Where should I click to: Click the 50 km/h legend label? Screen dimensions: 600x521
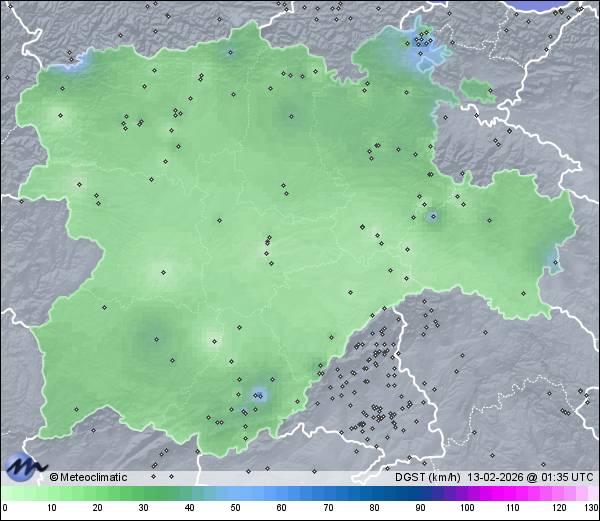(236, 508)
